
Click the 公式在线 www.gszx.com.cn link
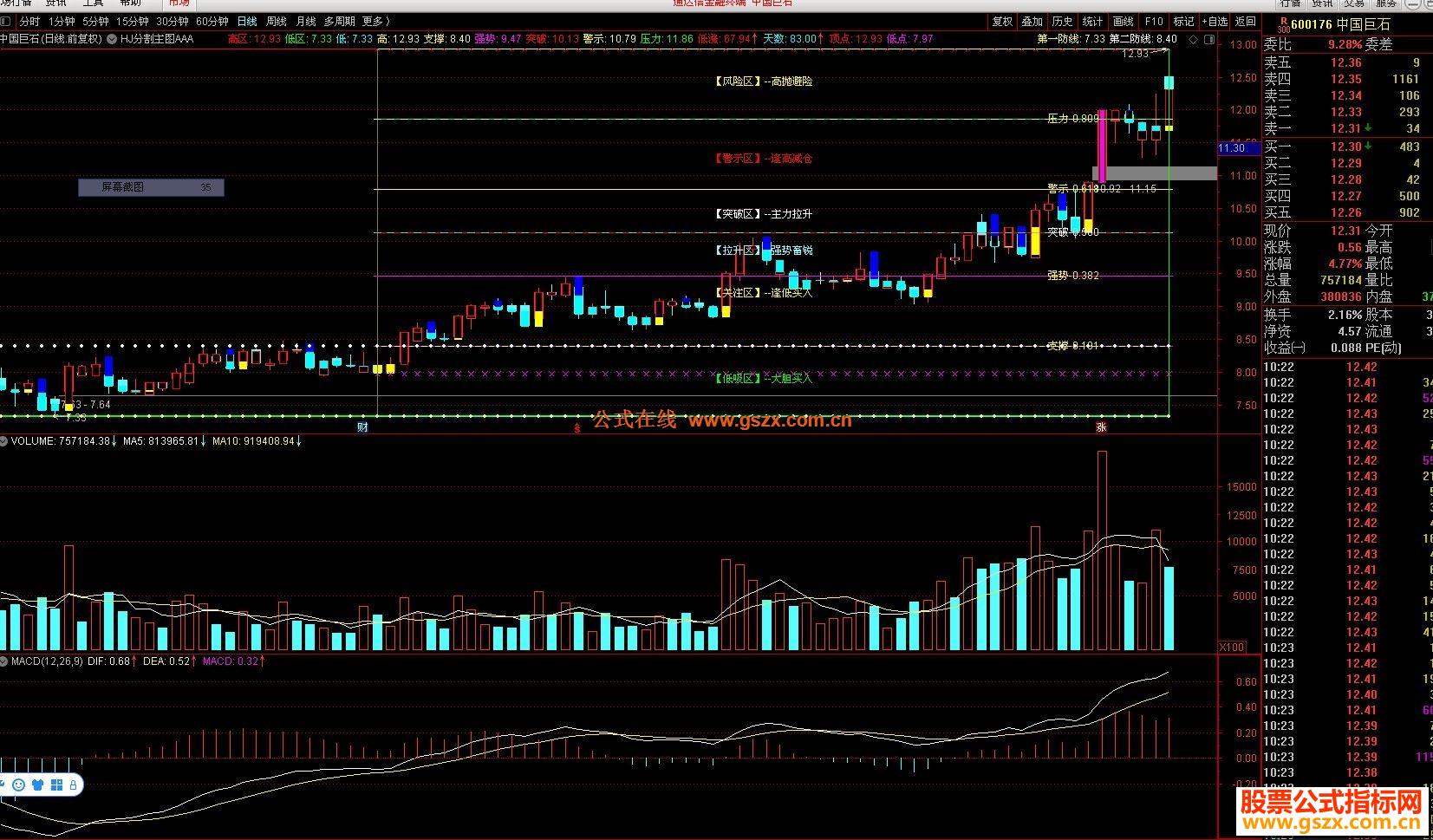tap(722, 420)
